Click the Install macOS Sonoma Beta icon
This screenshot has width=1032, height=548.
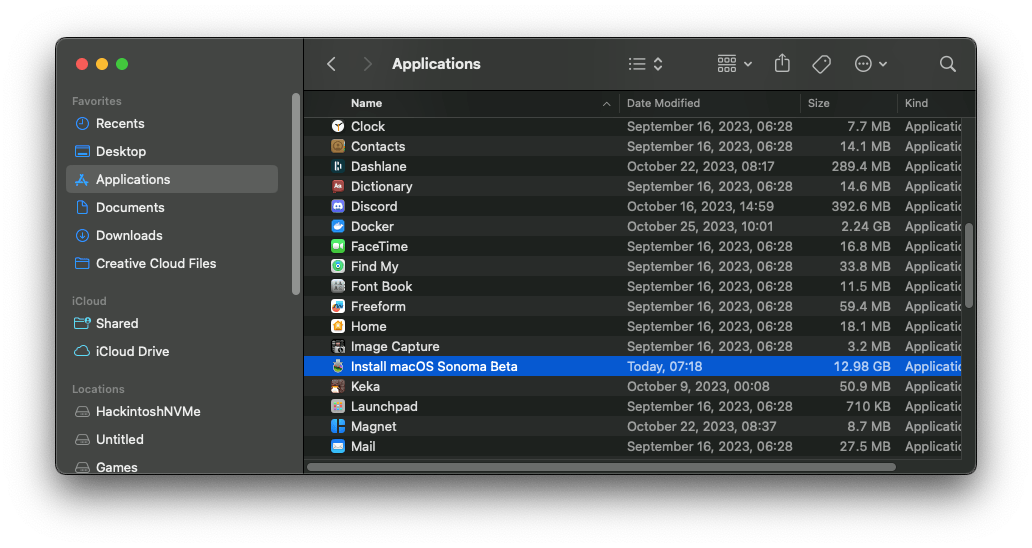pyautogui.click(x=338, y=366)
